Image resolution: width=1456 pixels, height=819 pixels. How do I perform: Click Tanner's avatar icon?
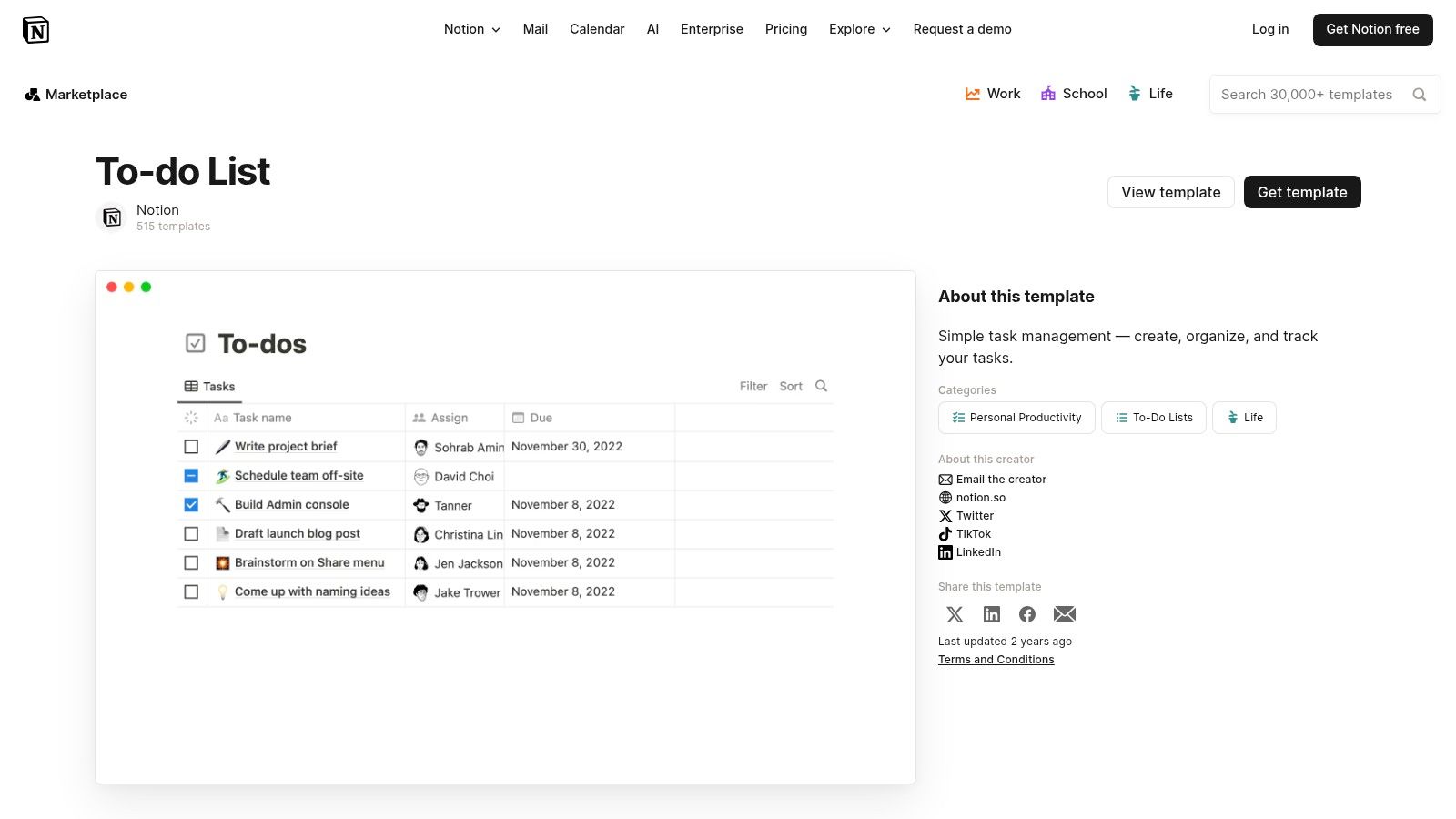click(x=421, y=505)
